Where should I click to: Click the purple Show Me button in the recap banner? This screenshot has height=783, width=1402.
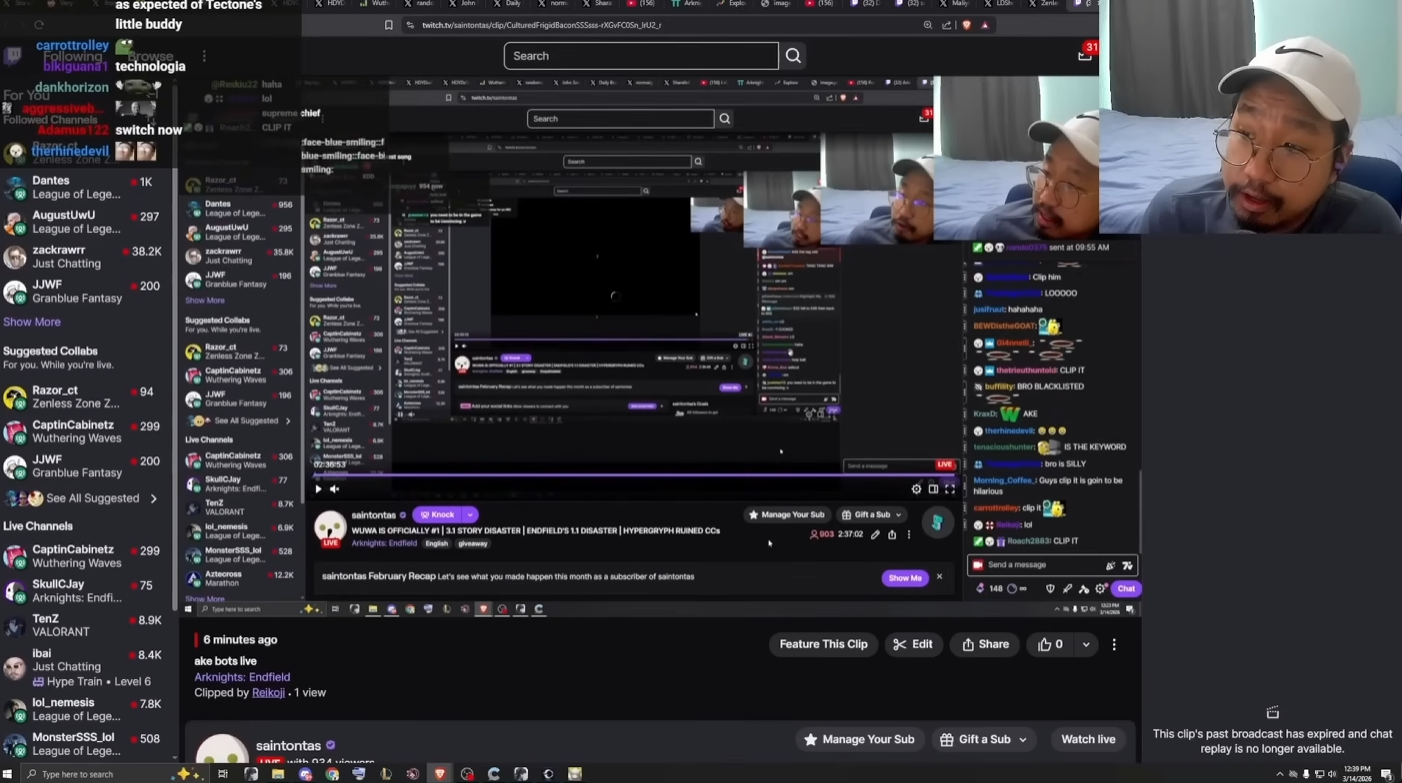905,578
